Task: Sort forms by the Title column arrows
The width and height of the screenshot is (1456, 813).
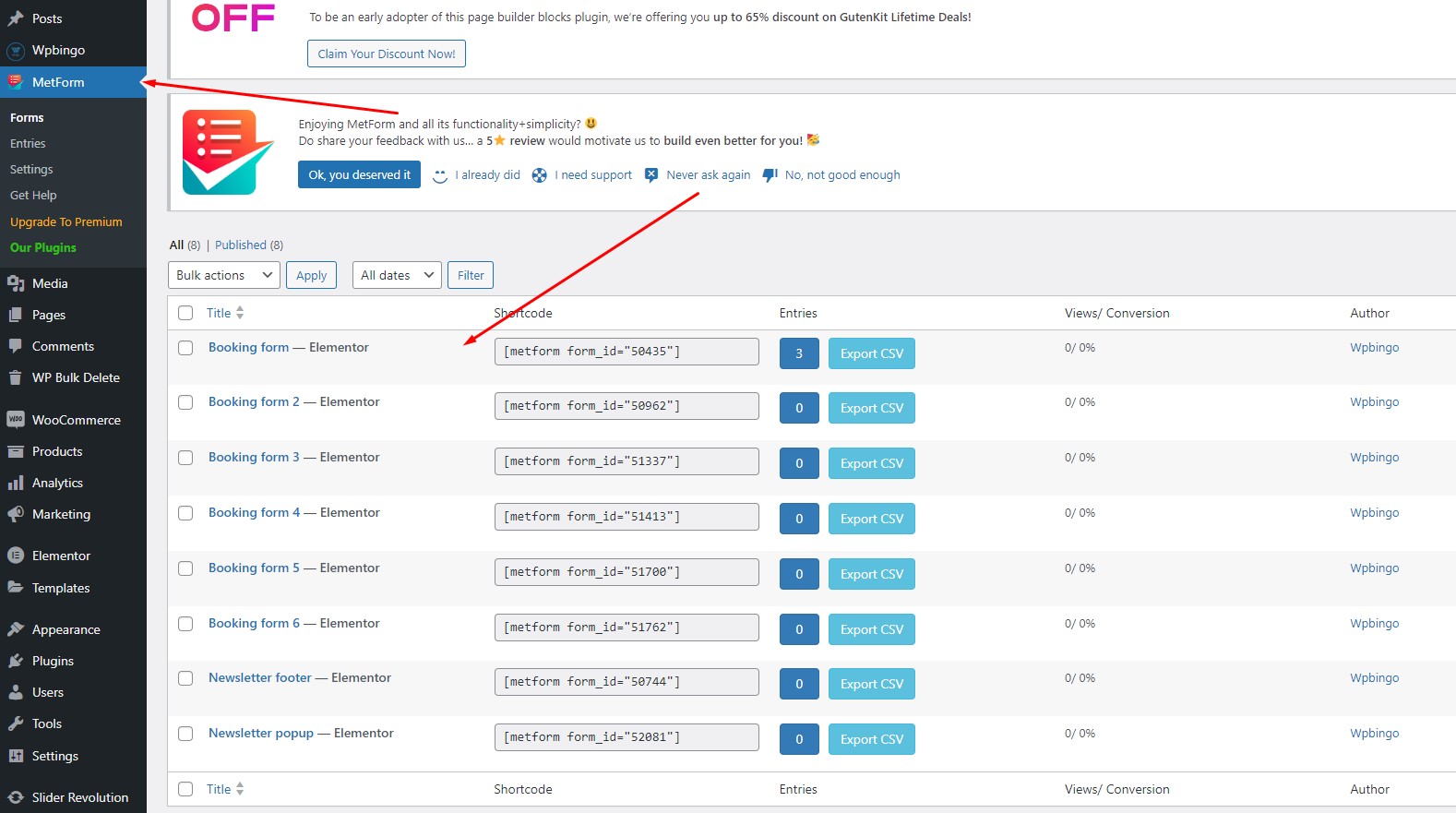Action: [x=240, y=313]
